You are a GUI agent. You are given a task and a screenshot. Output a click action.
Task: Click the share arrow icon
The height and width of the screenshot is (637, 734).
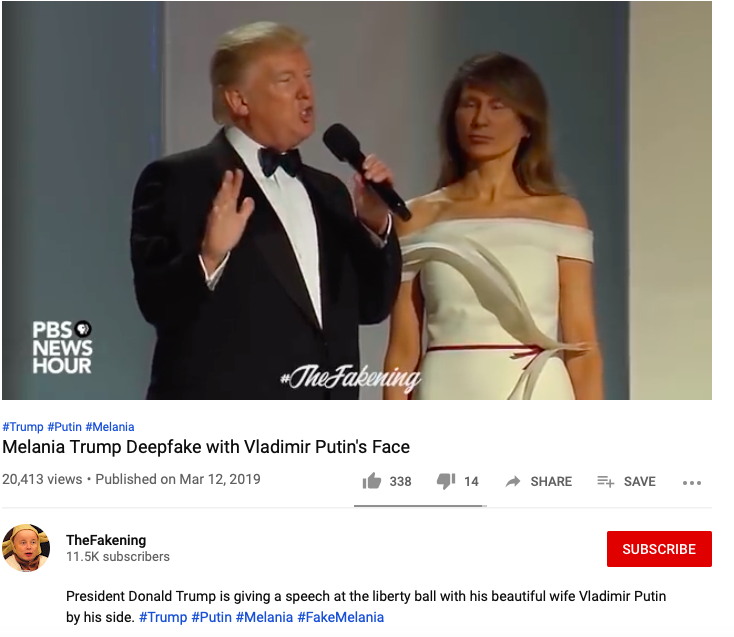click(x=513, y=481)
